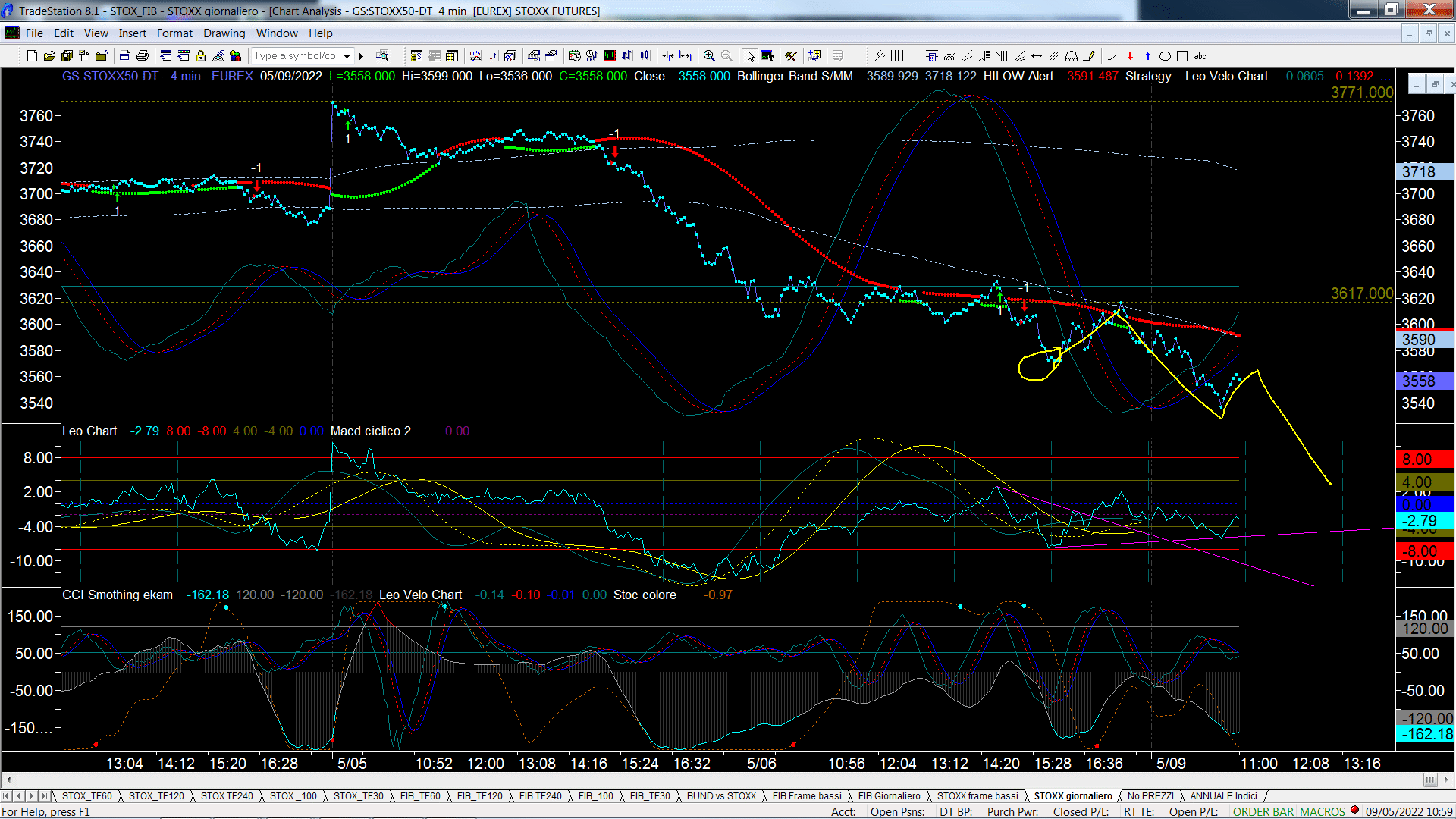Screen dimensions: 1456x819
Task: Click the tab scroll-to-first arrow
Action: (6, 796)
